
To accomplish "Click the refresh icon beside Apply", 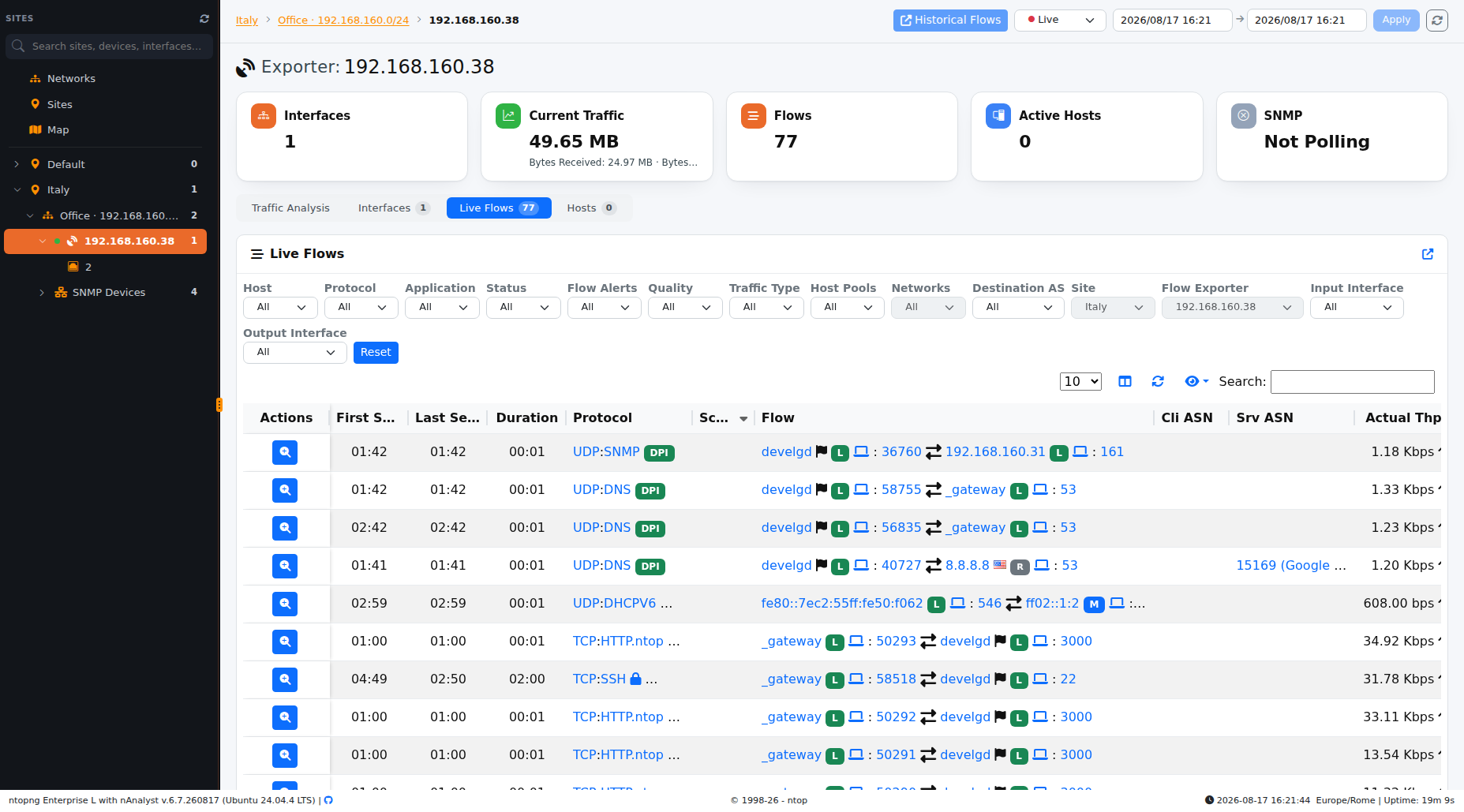I will click(1437, 21).
